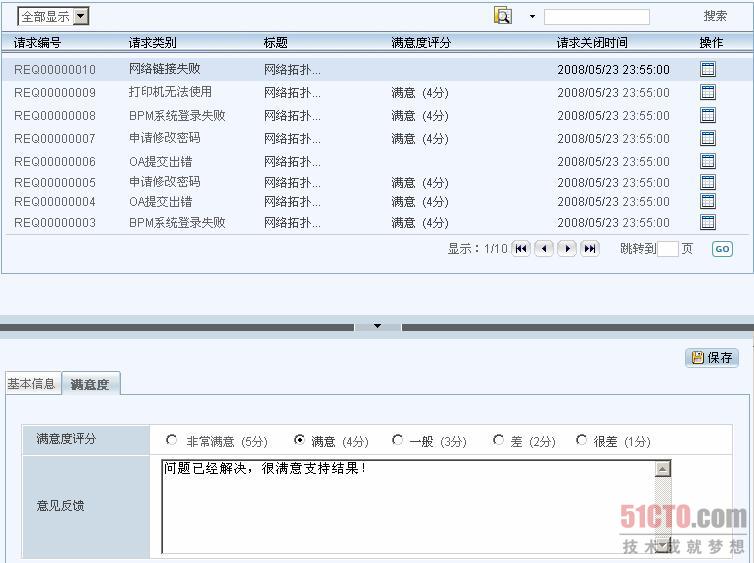The image size is (754, 563).
Task: Sort by the 满意度评分 column header
Action: tap(421, 43)
